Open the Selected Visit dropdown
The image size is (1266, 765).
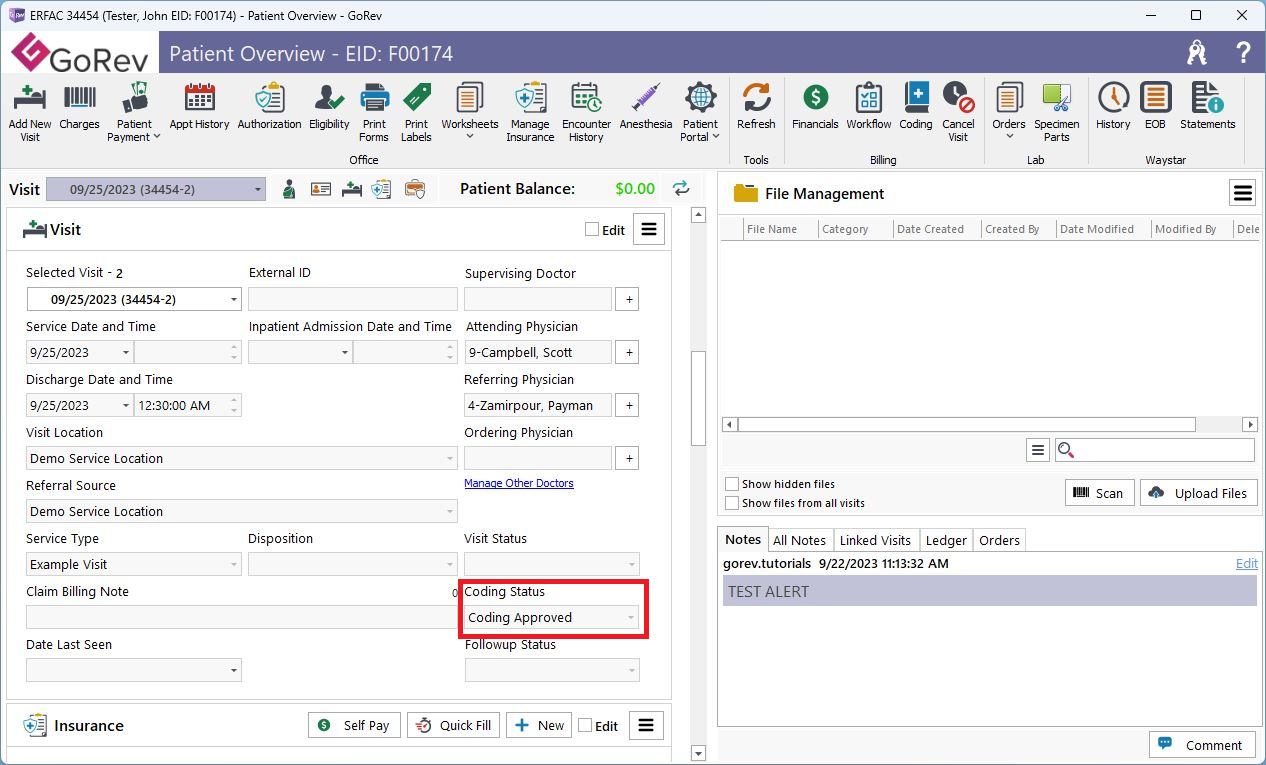click(233, 299)
